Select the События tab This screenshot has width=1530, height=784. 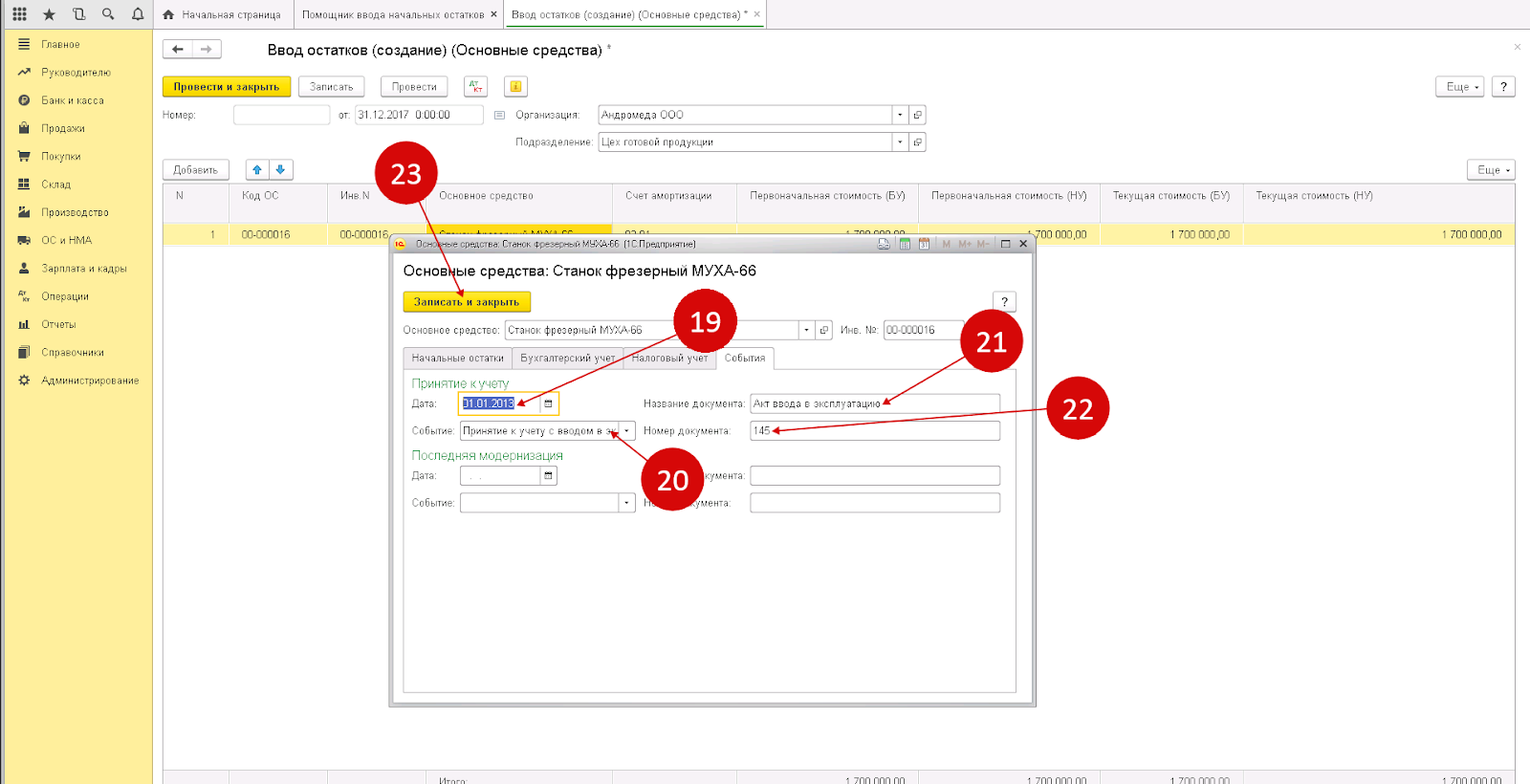pos(745,358)
